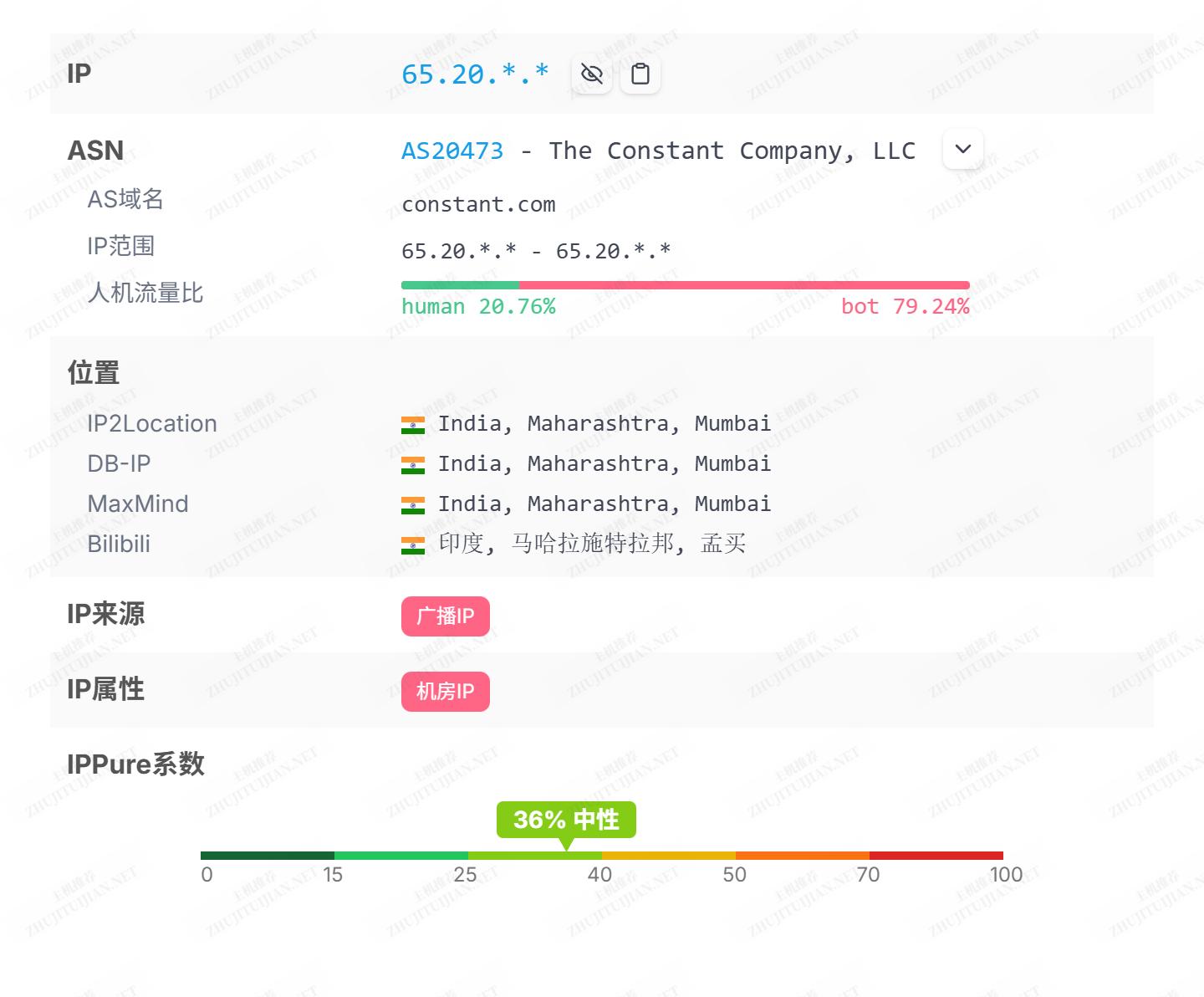Click the red segment of IPPure scale
The height and width of the screenshot is (997, 1204).
click(x=936, y=856)
